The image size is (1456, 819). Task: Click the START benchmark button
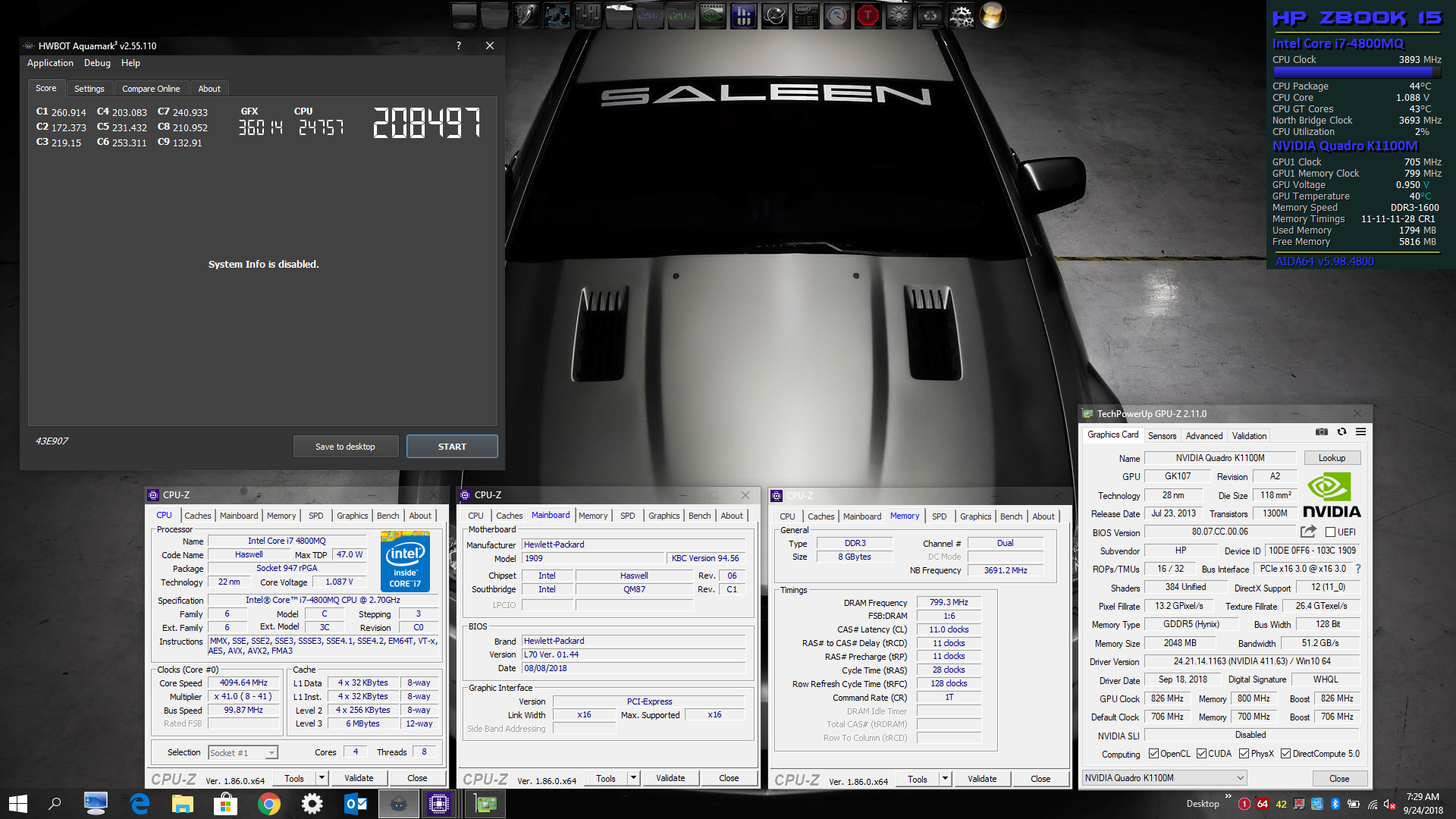[452, 447]
